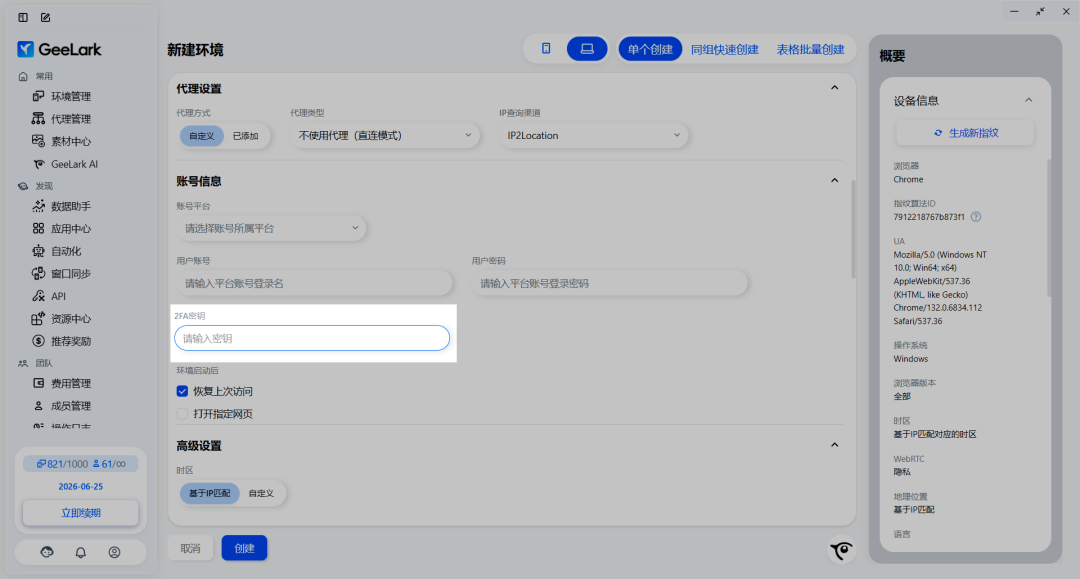Click 立即续期 button
The height and width of the screenshot is (579, 1080).
coord(81,513)
